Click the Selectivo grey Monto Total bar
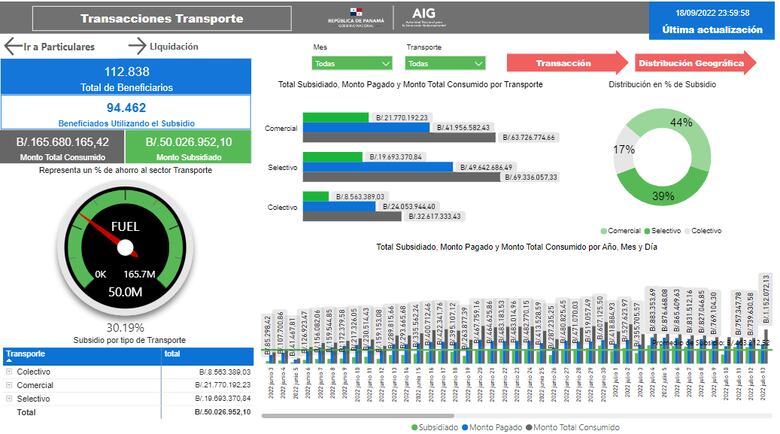The image size is (780, 434). [400, 176]
